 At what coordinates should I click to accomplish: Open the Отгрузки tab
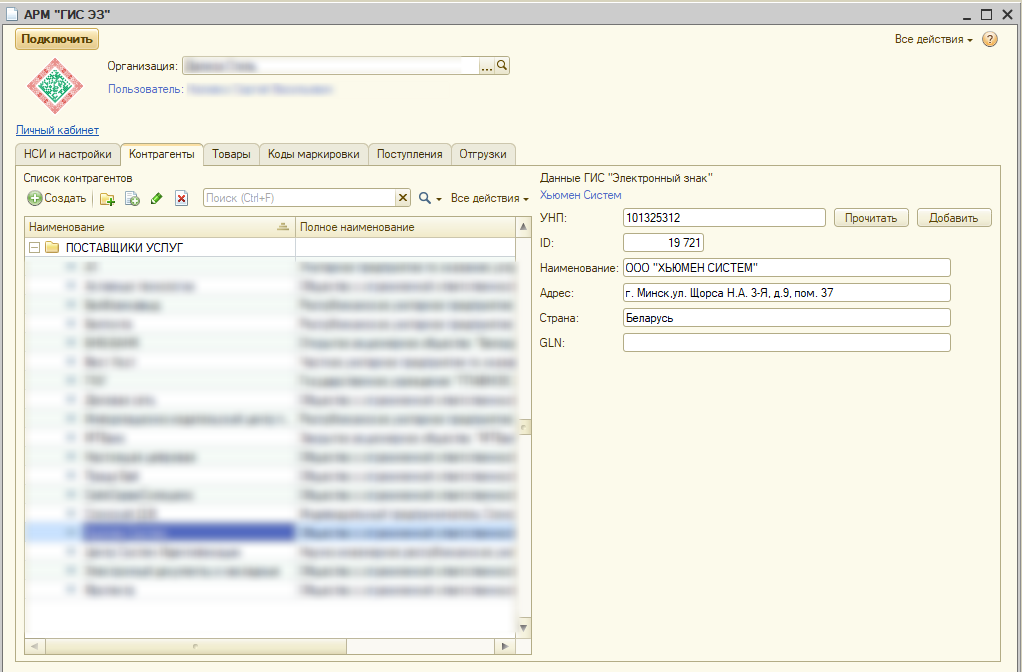(483, 154)
